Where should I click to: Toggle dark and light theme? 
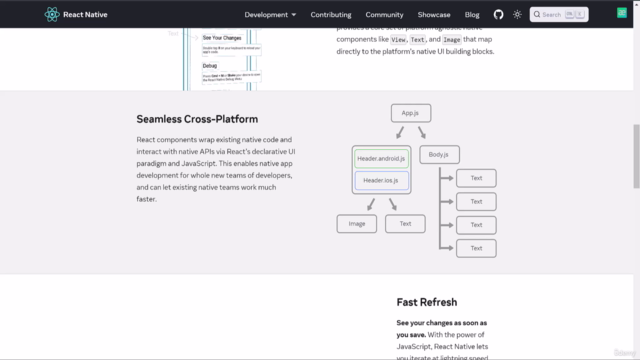517,15
